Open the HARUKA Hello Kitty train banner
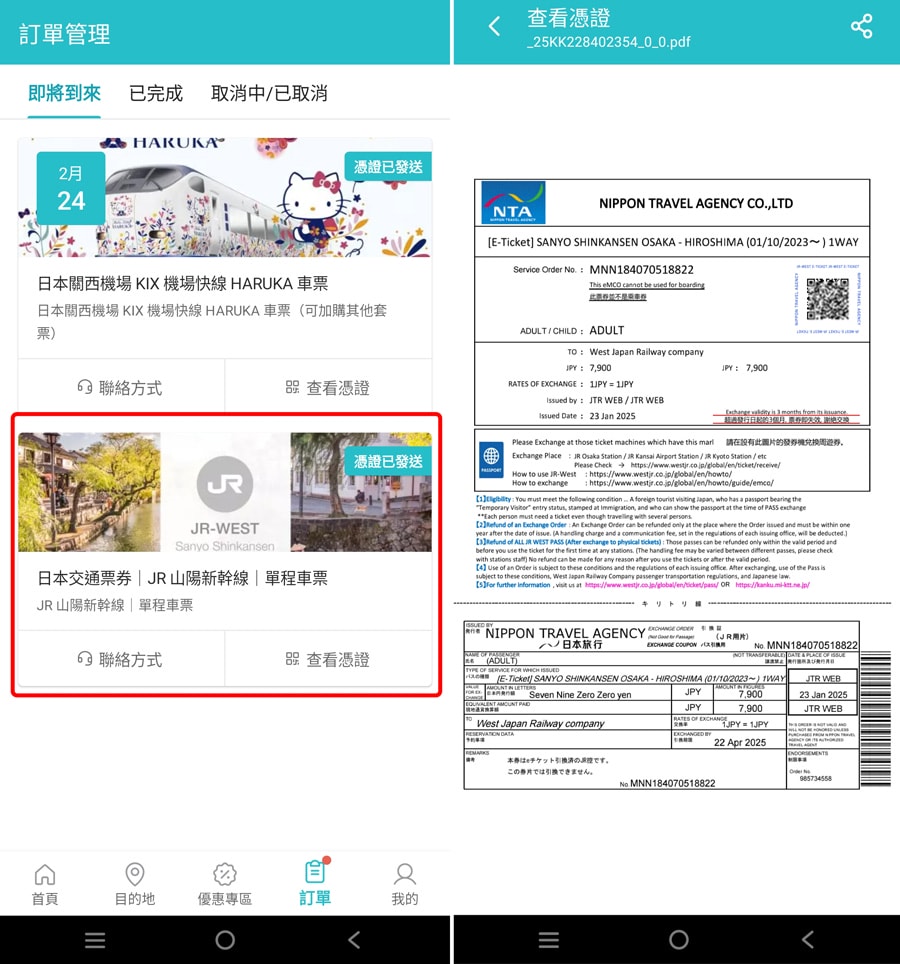 [x=225, y=197]
